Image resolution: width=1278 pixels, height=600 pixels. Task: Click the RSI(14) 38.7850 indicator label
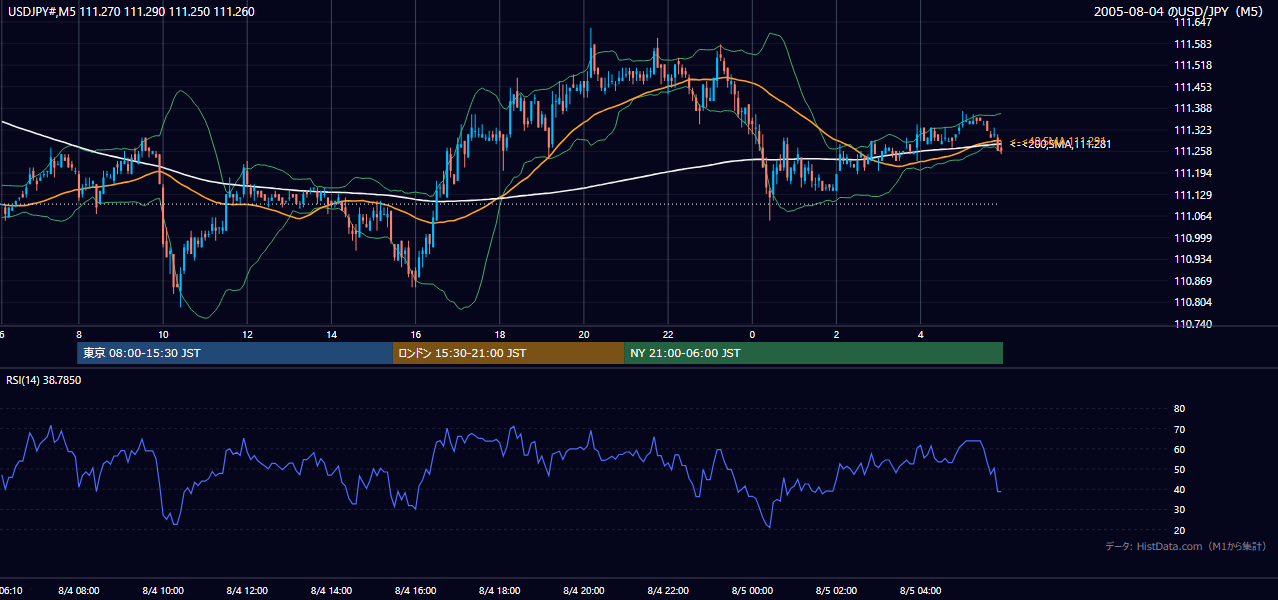[x=44, y=380]
